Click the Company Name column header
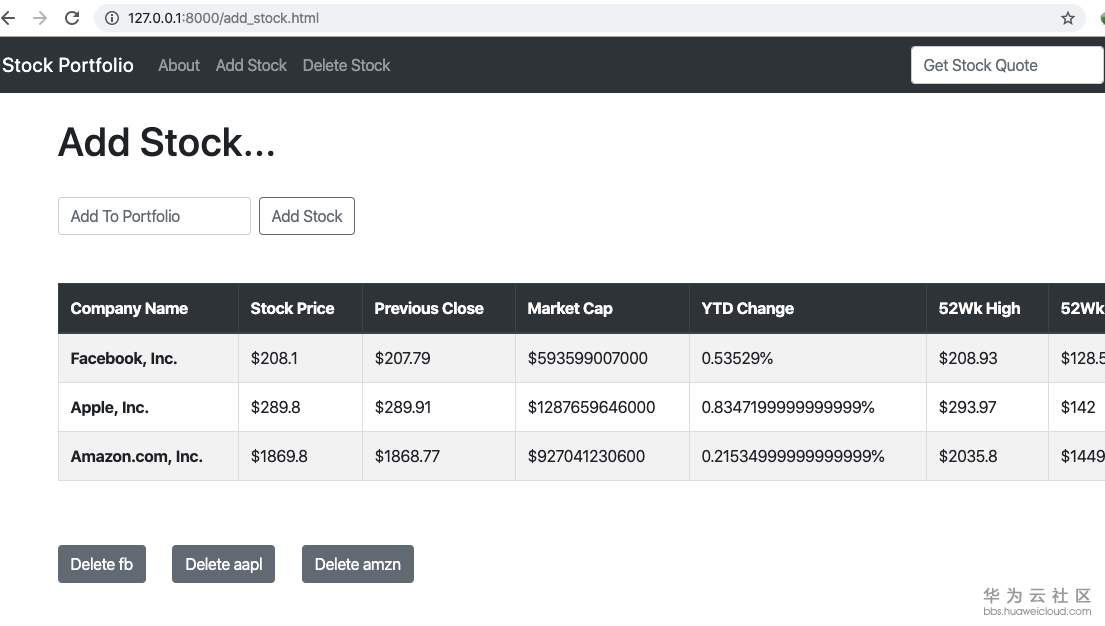 pos(129,308)
